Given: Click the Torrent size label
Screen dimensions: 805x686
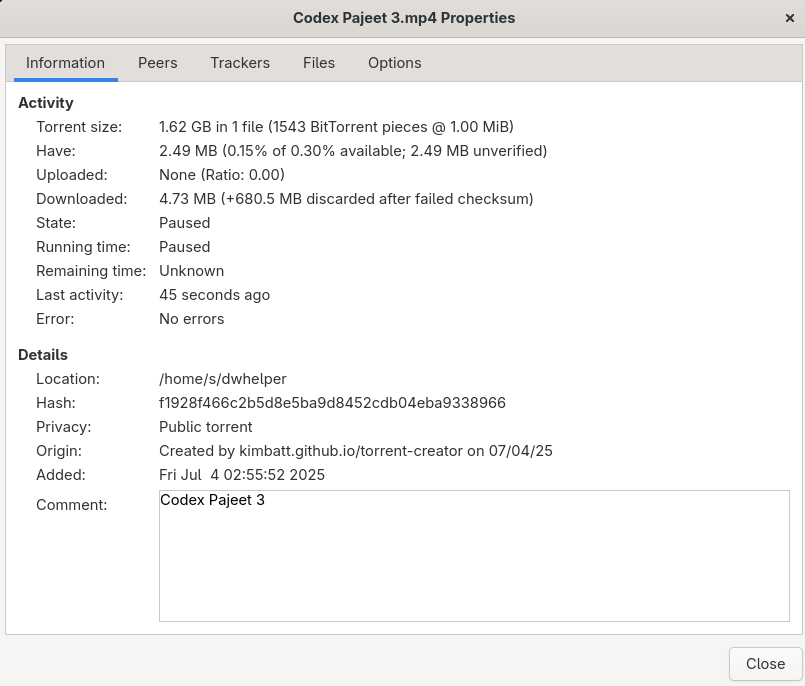Looking at the screenshot, I should pos(79,127).
